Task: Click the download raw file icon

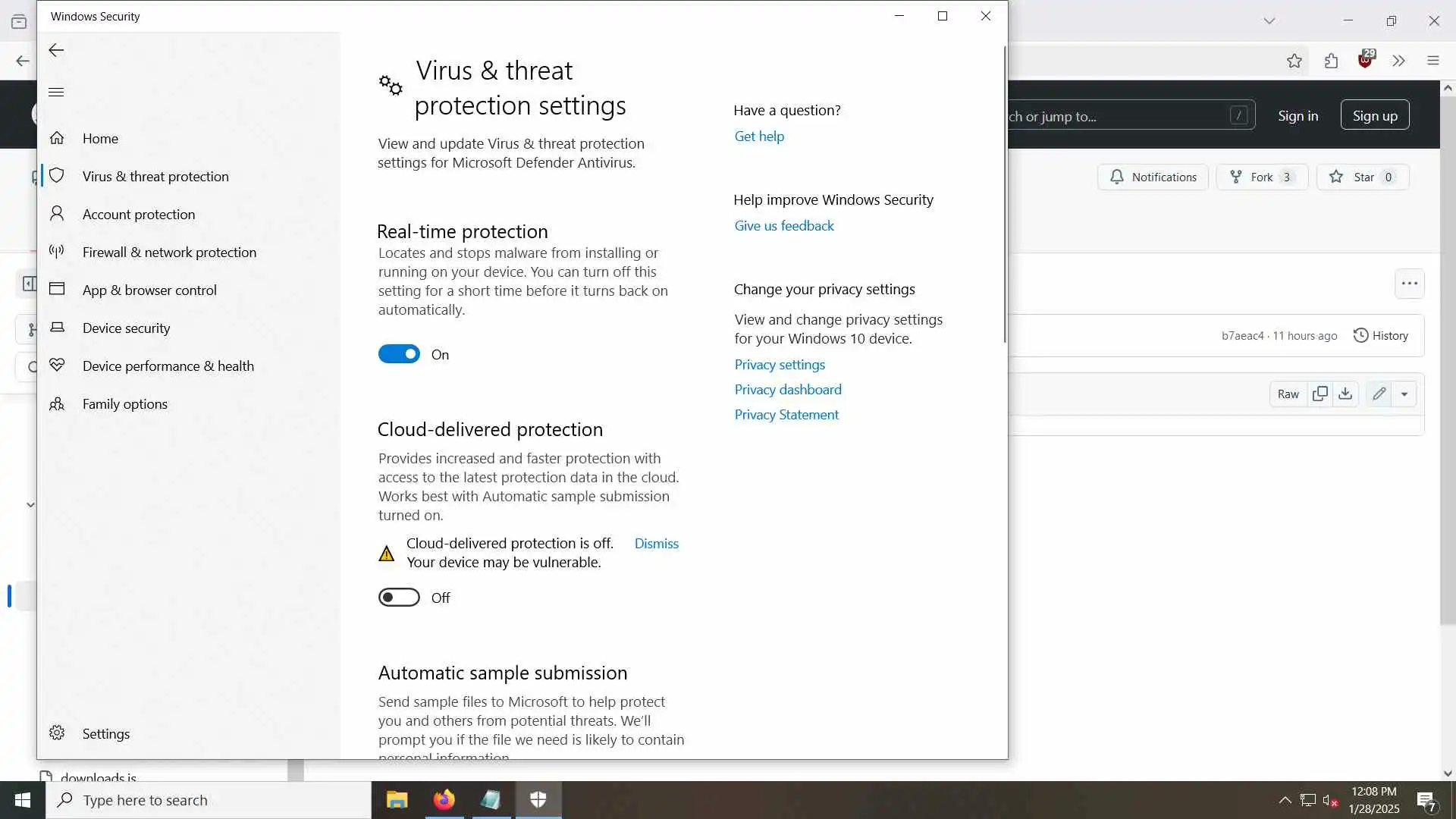Action: [1345, 394]
